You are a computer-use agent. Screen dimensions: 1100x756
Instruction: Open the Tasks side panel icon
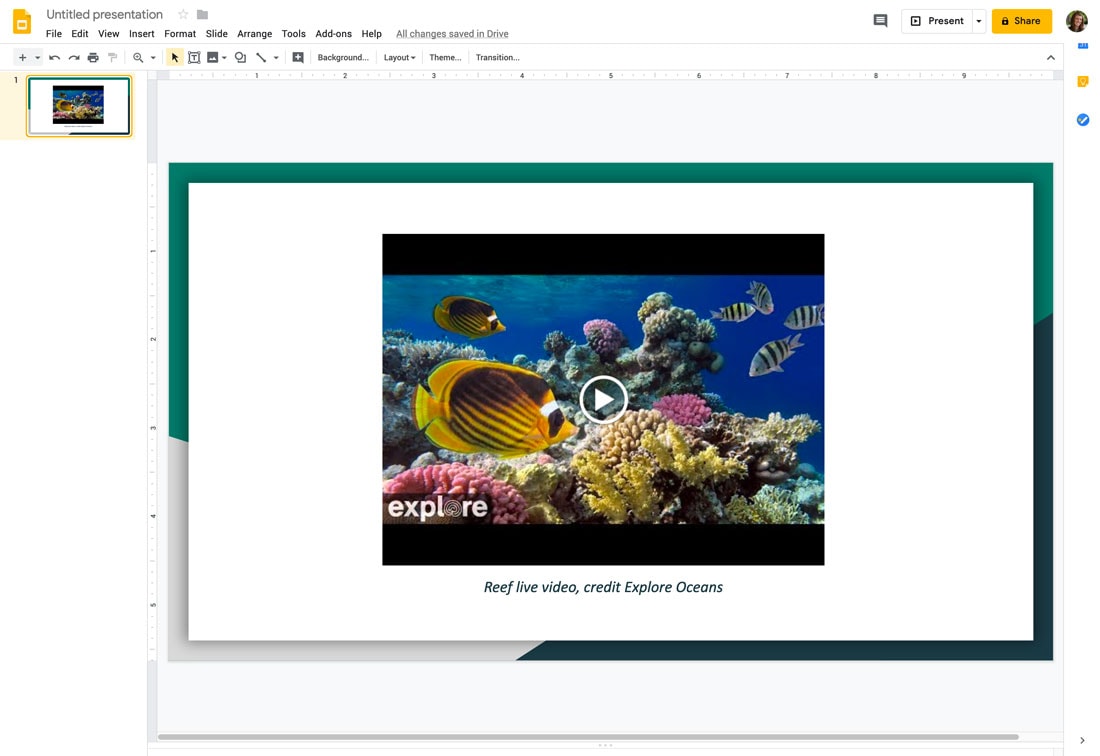[1082, 120]
